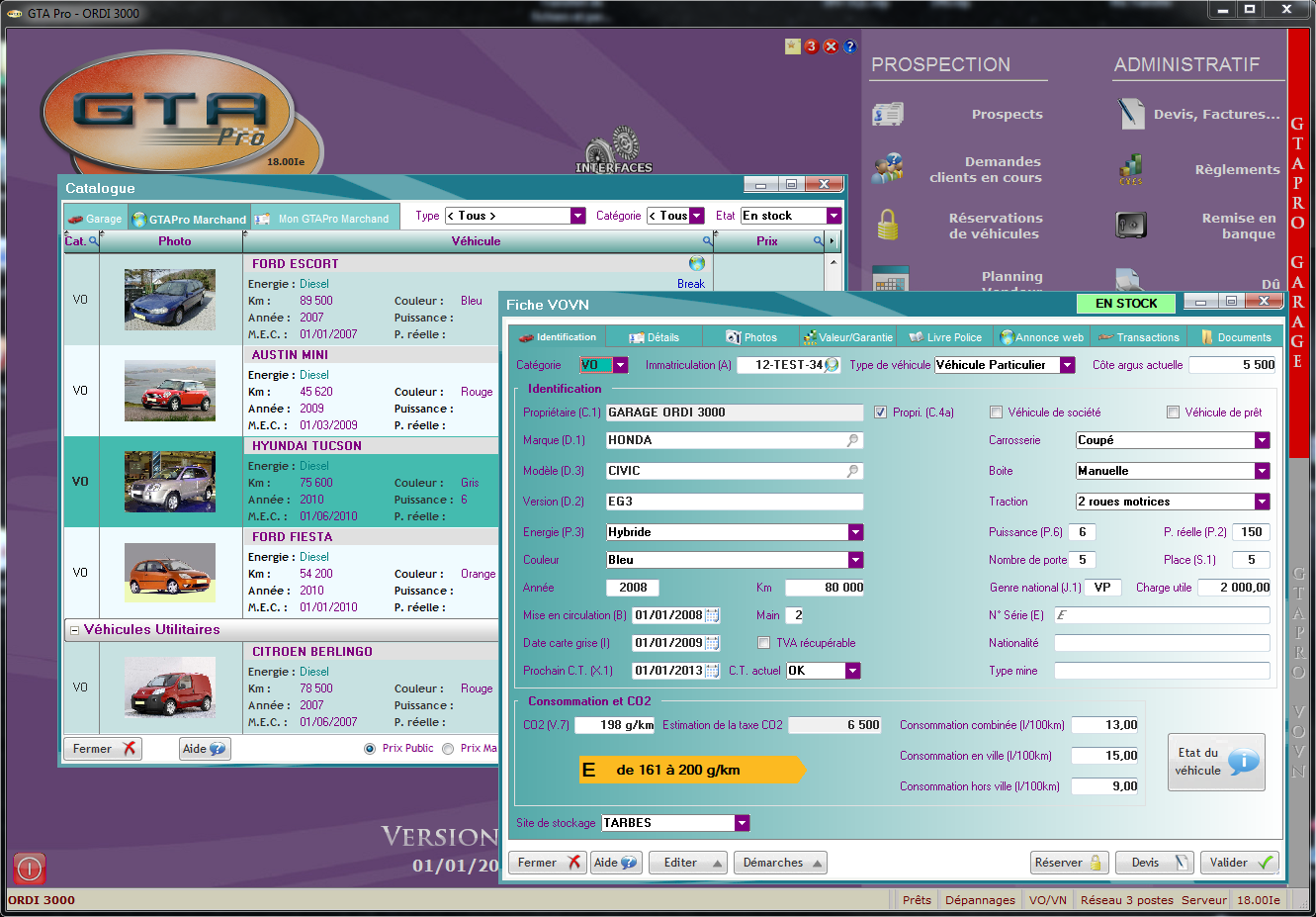The width and height of the screenshot is (1316, 917).
Task: Open the Livre Police tab
Action: pos(945,337)
